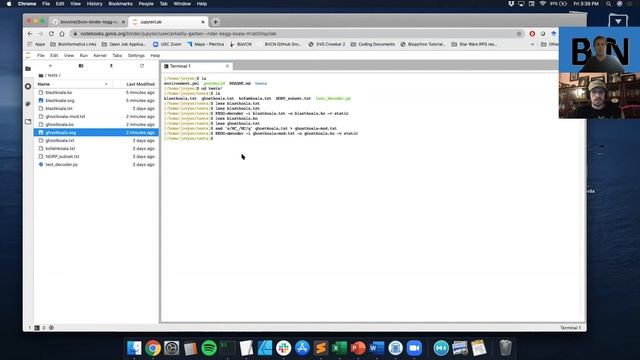The image size is (640, 360).
Task: Open Chrome Bookmarks menu in macOS bar
Action: pyautogui.click(x=120, y=4)
